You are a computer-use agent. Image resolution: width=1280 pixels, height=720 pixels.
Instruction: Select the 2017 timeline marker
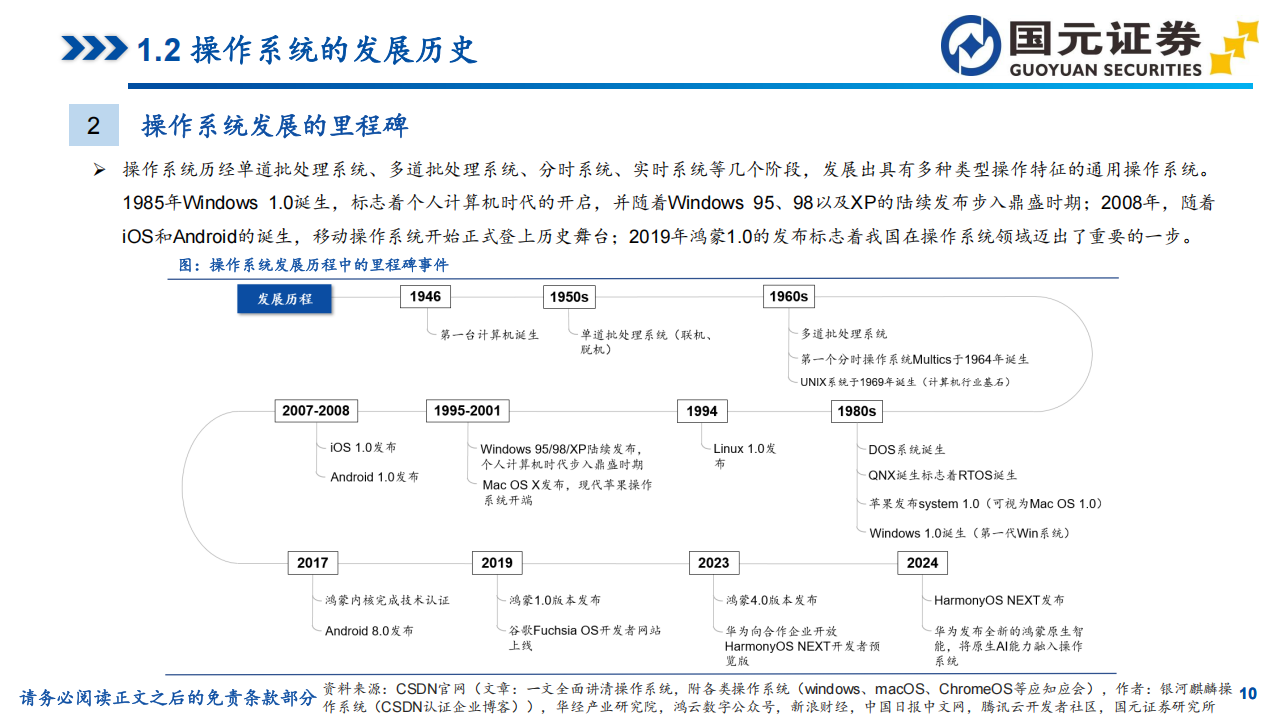click(312, 562)
